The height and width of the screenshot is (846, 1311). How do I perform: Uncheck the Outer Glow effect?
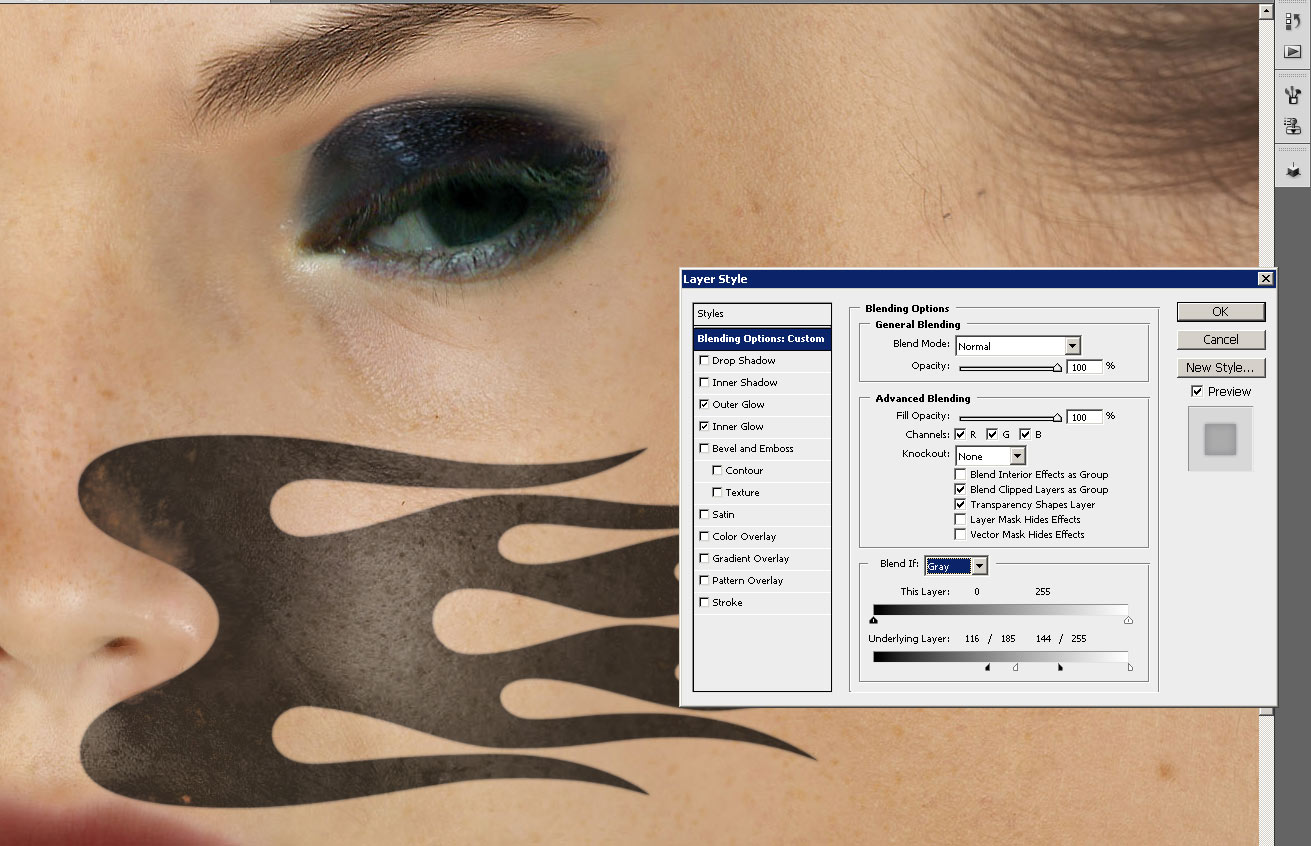704,405
